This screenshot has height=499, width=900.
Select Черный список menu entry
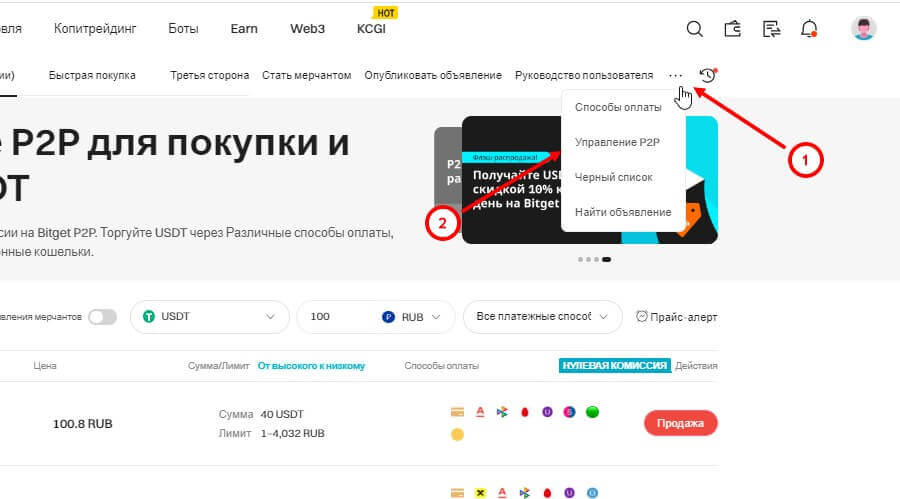pos(614,177)
